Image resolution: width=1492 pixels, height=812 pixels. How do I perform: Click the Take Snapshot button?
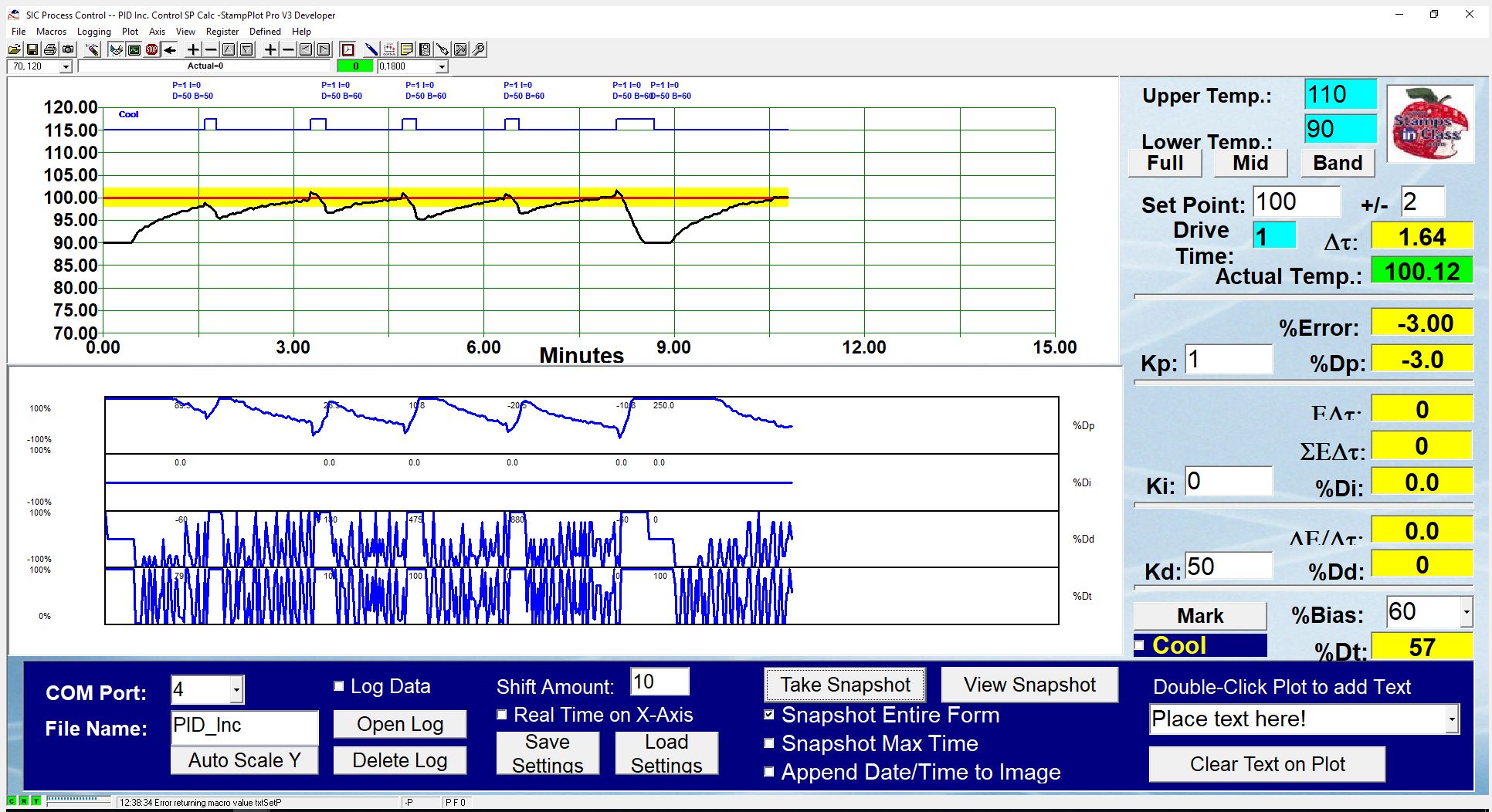click(845, 685)
